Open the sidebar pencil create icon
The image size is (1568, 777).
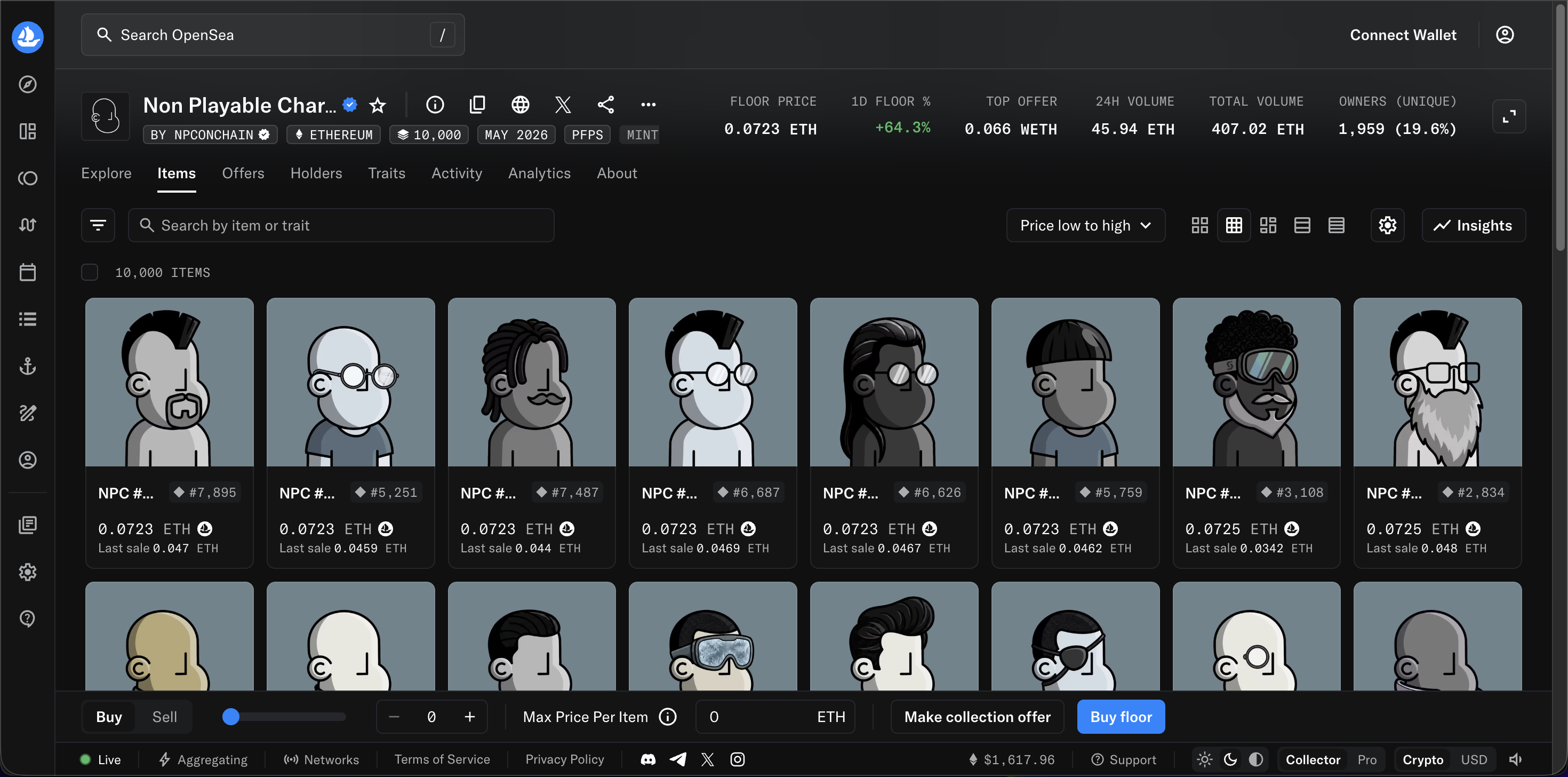click(x=27, y=413)
